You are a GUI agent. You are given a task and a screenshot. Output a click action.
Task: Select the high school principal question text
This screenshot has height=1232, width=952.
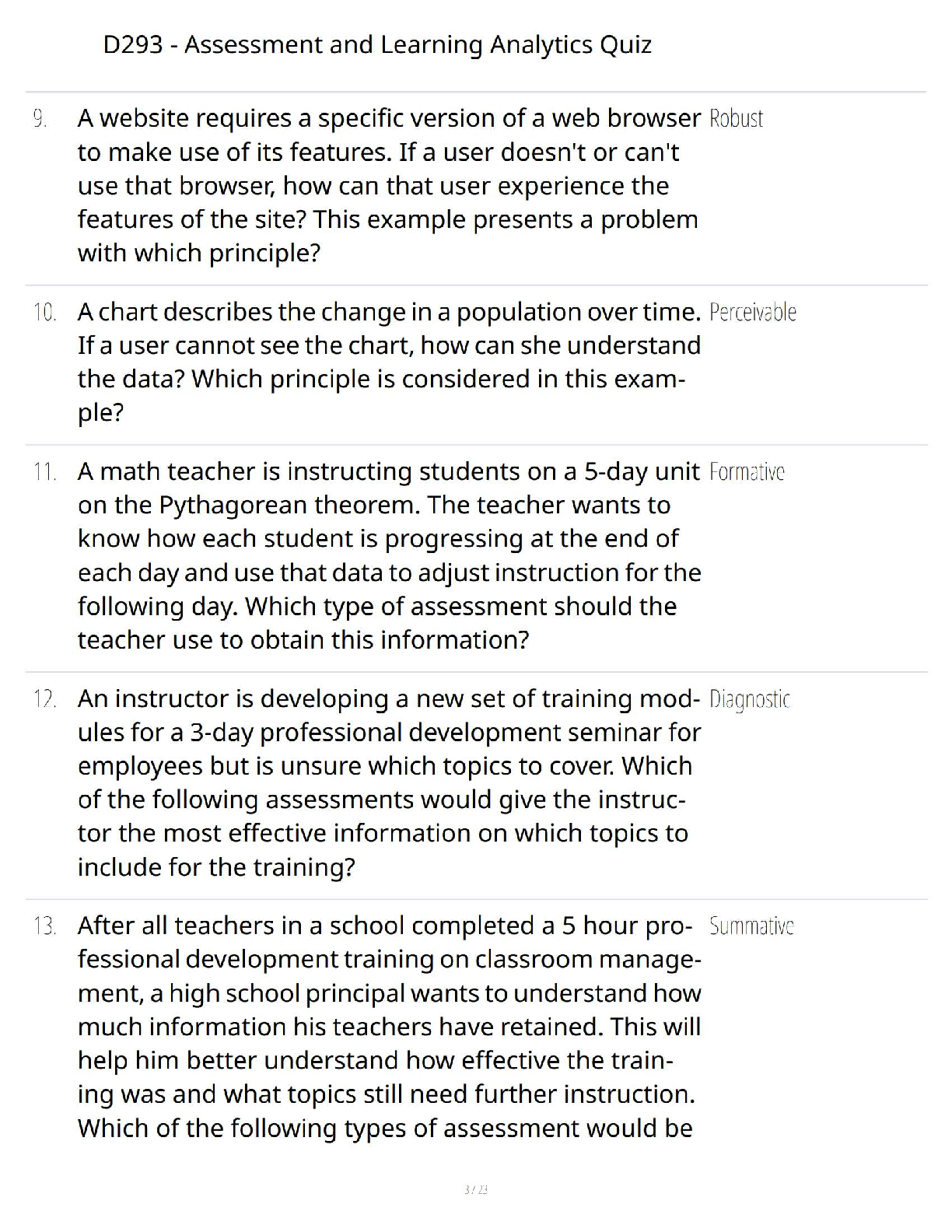pyautogui.click(x=388, y=1027)
